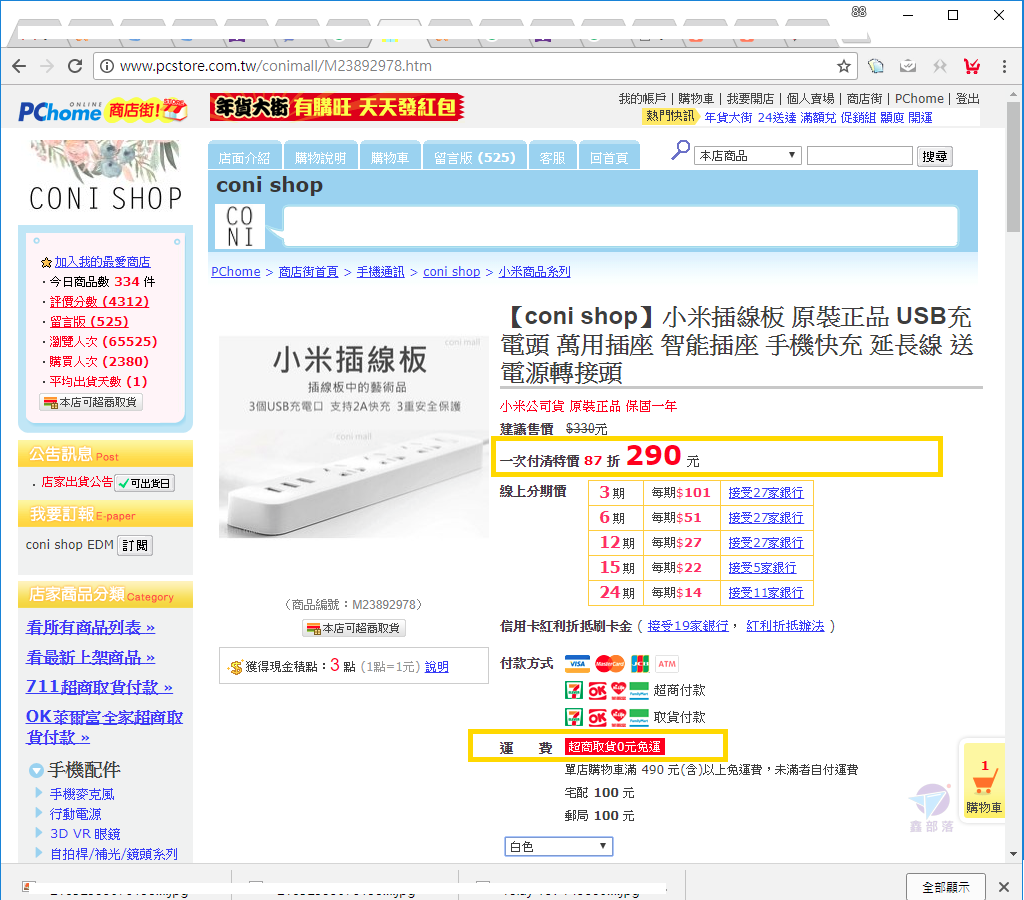Open the 紅利折抵辦法 link

(785, 626)
